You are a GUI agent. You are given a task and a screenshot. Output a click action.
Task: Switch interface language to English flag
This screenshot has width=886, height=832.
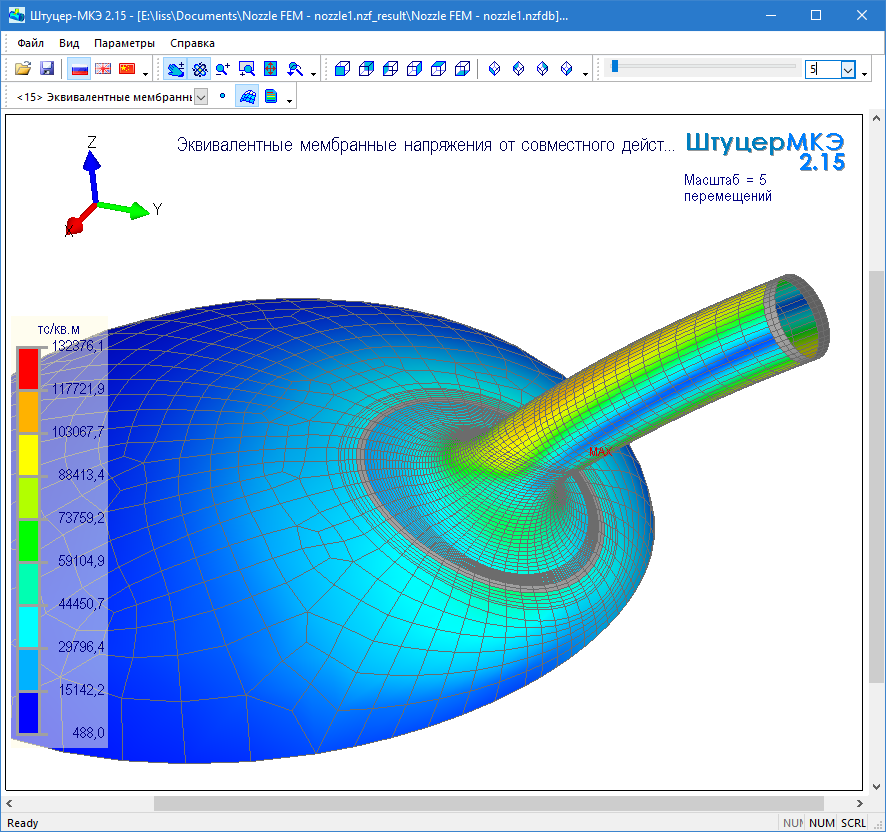pos(103,69)
